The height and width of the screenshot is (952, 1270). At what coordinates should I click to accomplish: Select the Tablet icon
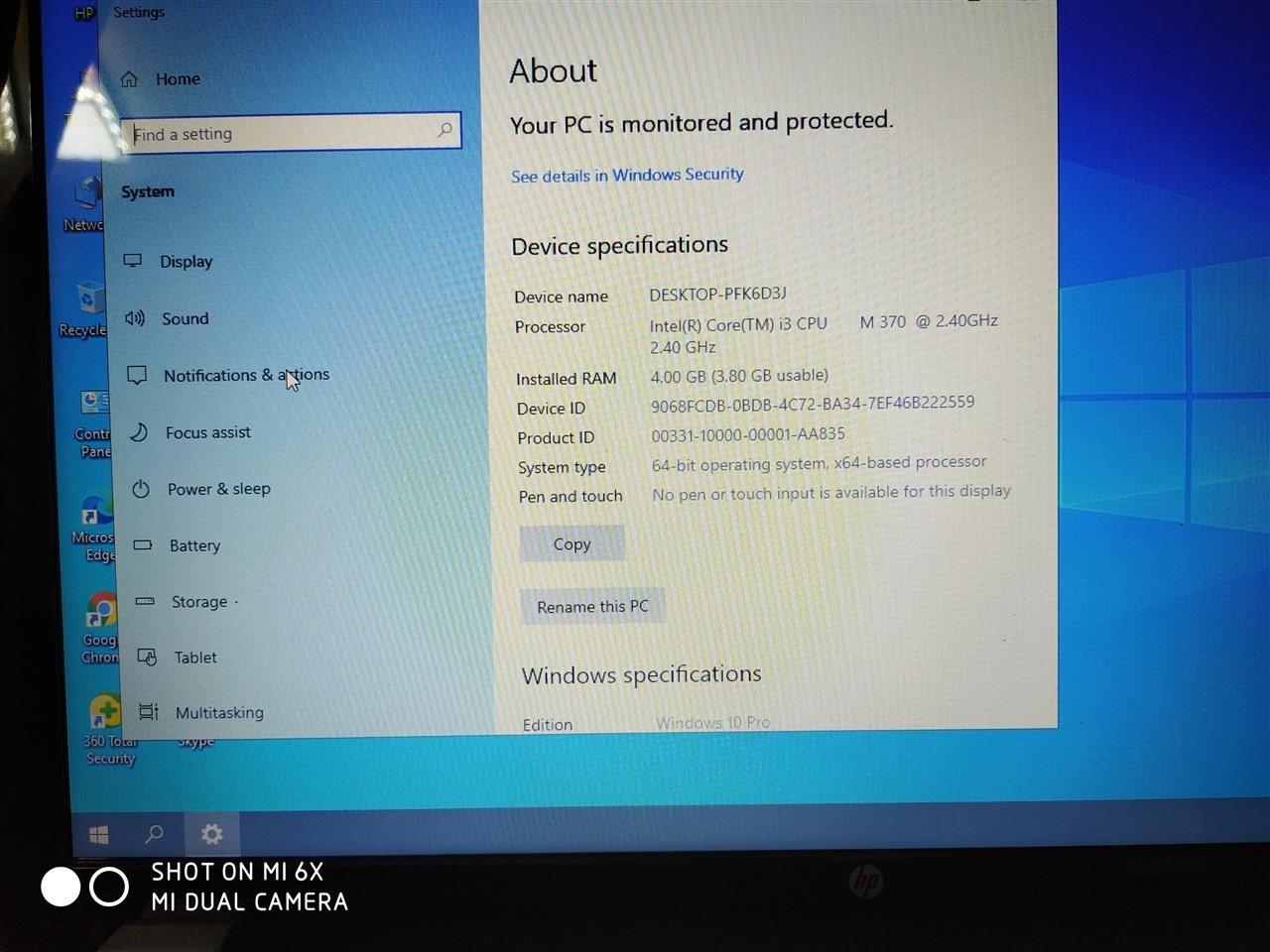point(147,656)
